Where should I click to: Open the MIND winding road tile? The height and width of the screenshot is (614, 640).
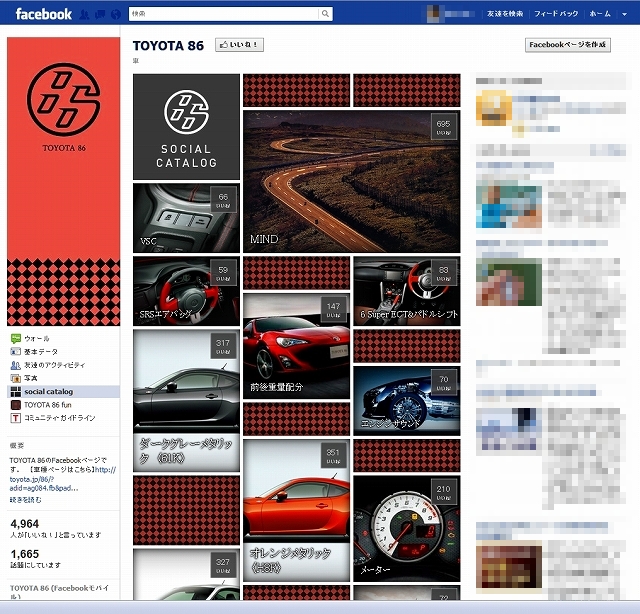pos(351,181)
